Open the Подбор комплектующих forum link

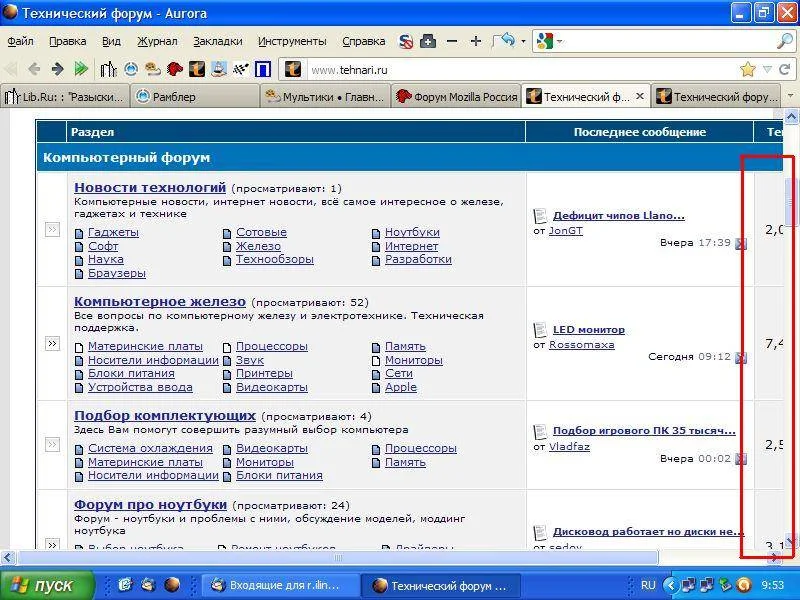pyautogui.click(x=165, y=415)
